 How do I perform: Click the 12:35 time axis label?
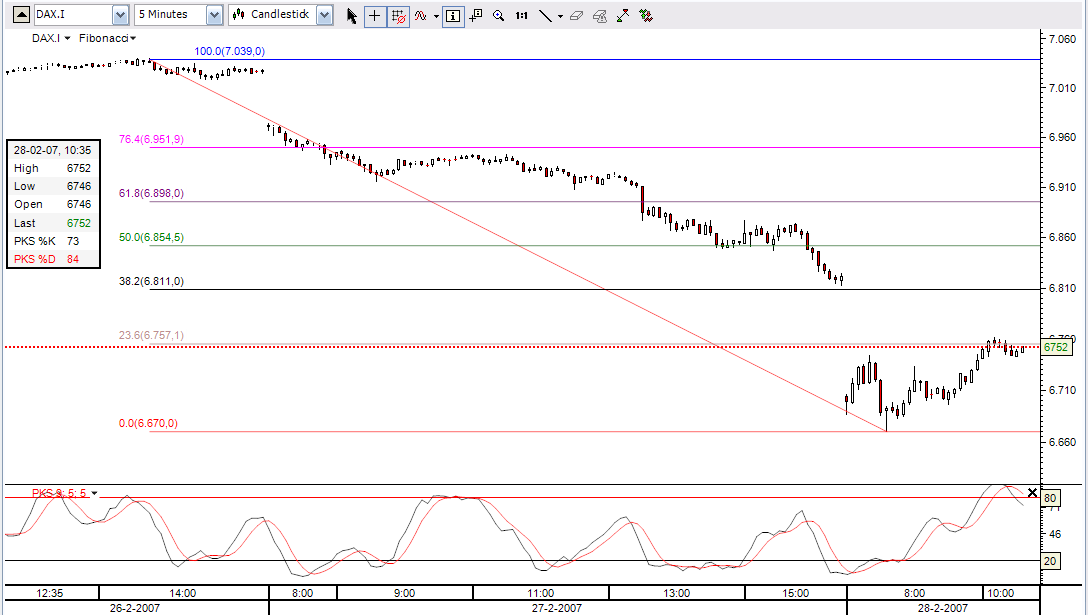coord(49,593)
